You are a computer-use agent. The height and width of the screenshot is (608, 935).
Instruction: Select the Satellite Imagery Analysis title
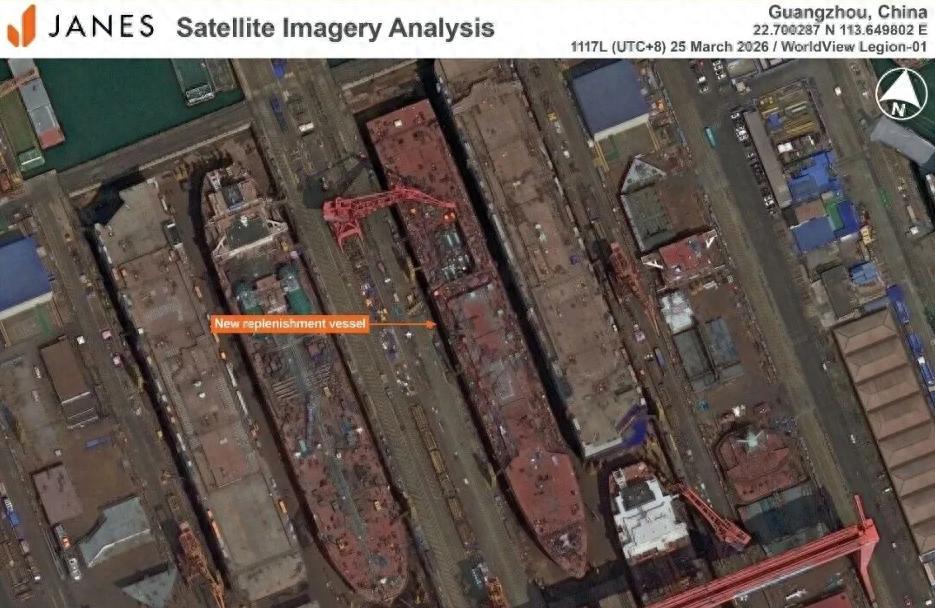[x=335, y=28]
